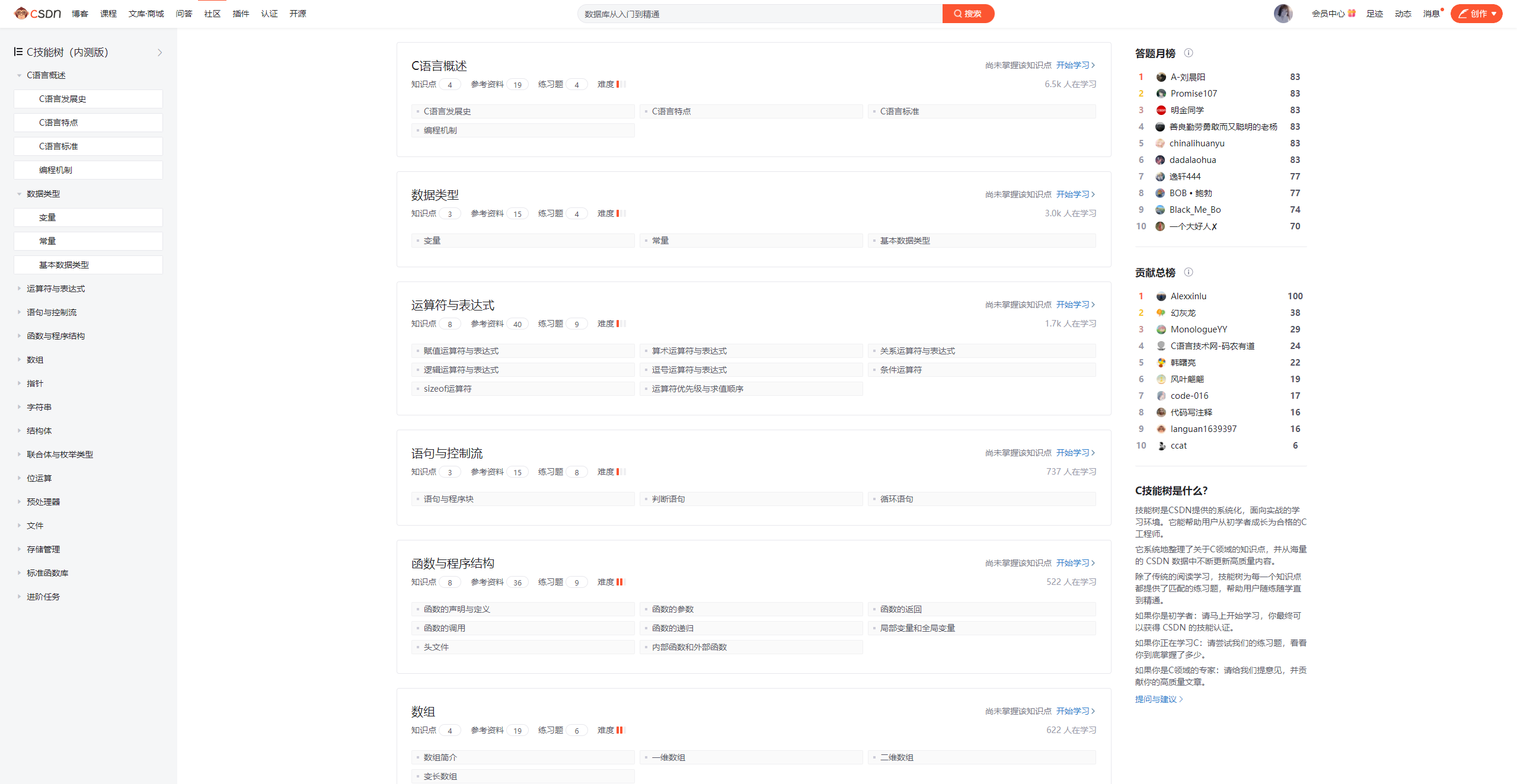Click the info icon next to 贡献总榜

pos(1188,272)
